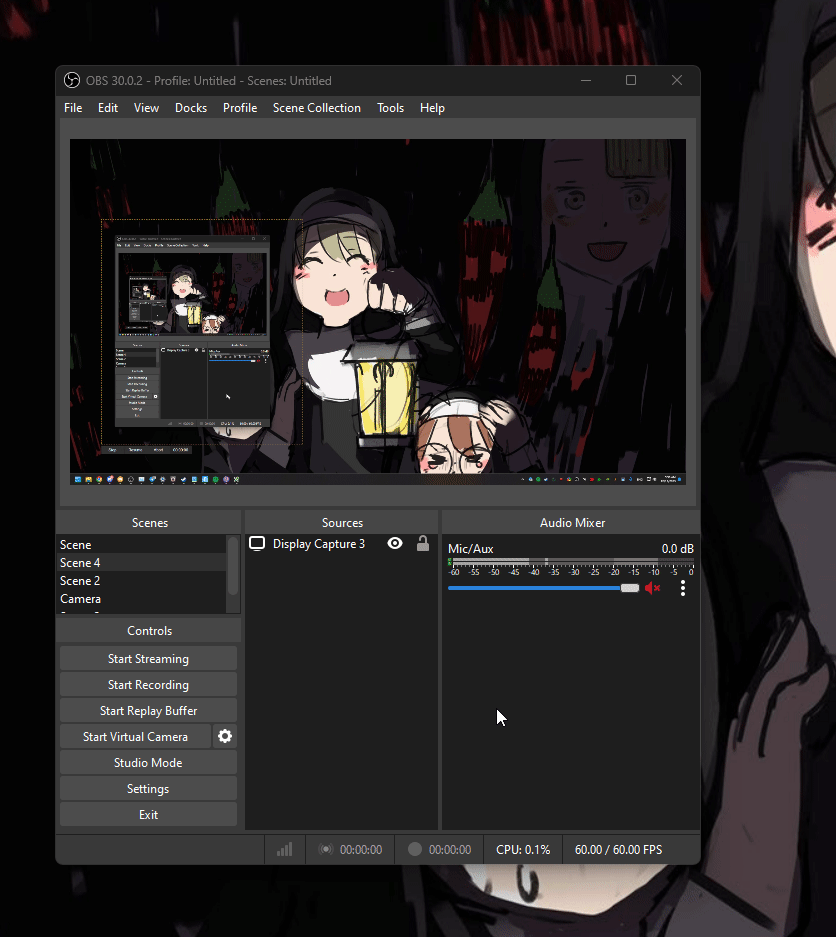This screenshot has height=937, width=836.
Task: Select Scene 2 in Scenes list
Action: tap(141, 580)
